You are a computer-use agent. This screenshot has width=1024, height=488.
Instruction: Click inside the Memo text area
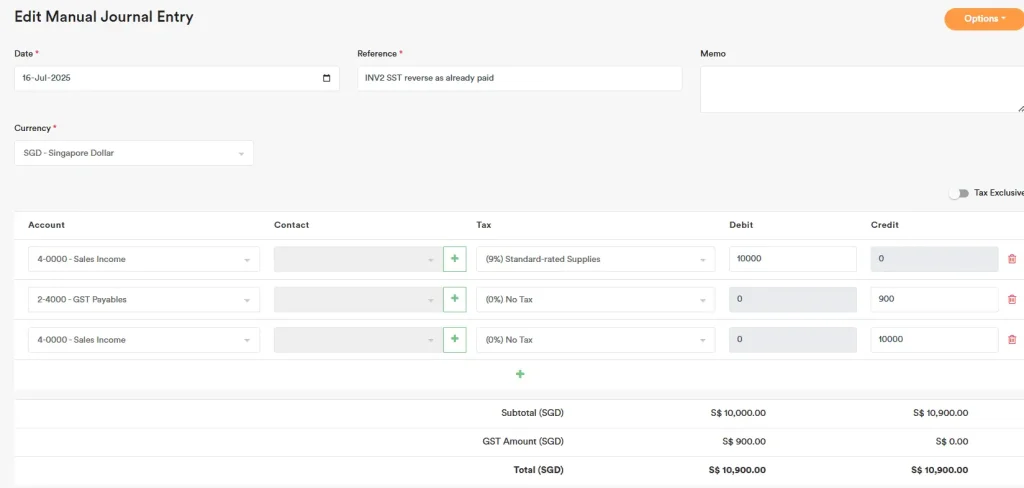860,89
